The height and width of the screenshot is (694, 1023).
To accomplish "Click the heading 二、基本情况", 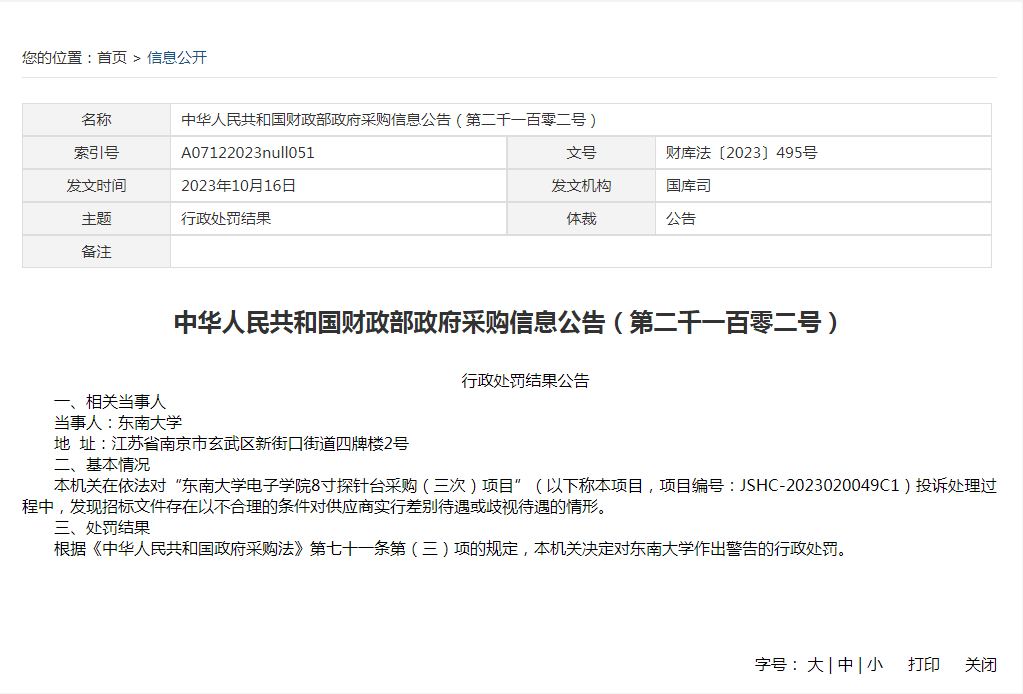I will [x=102, y=464].
